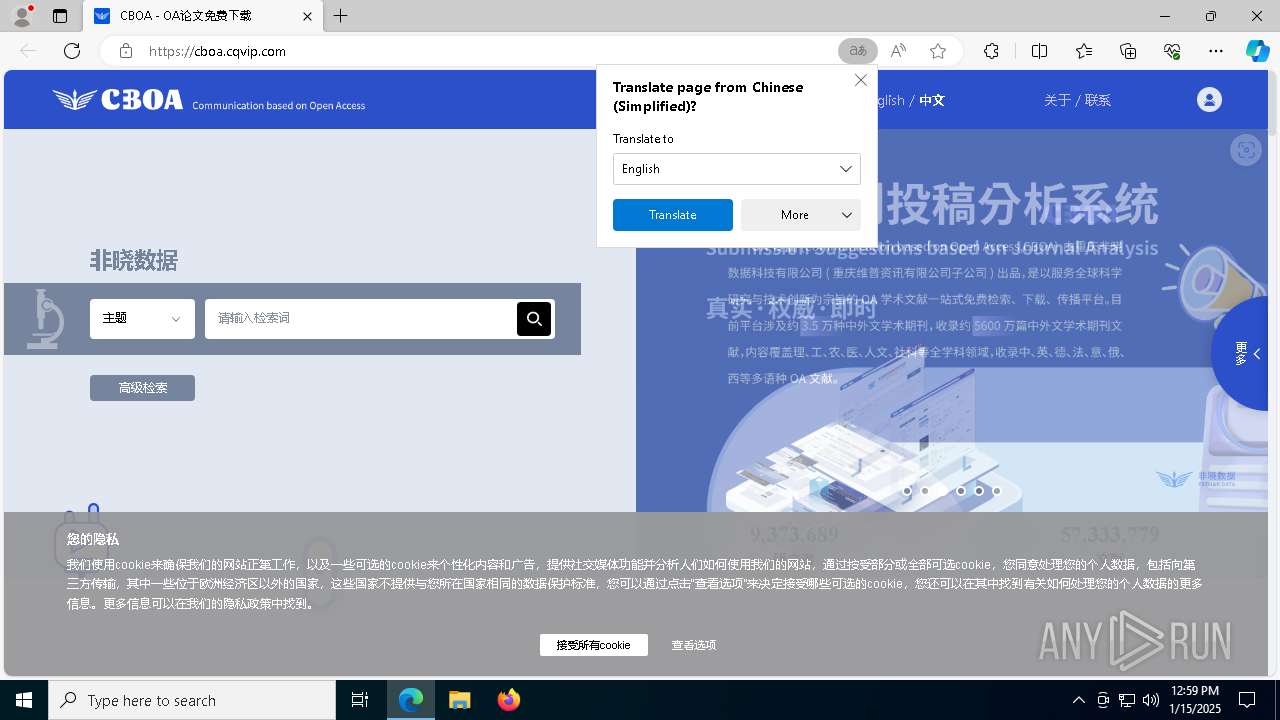Viewport: 1280px width, 720px height.
Task: Open the Meet Now camera tray icon
Action: coord(1103,700)
